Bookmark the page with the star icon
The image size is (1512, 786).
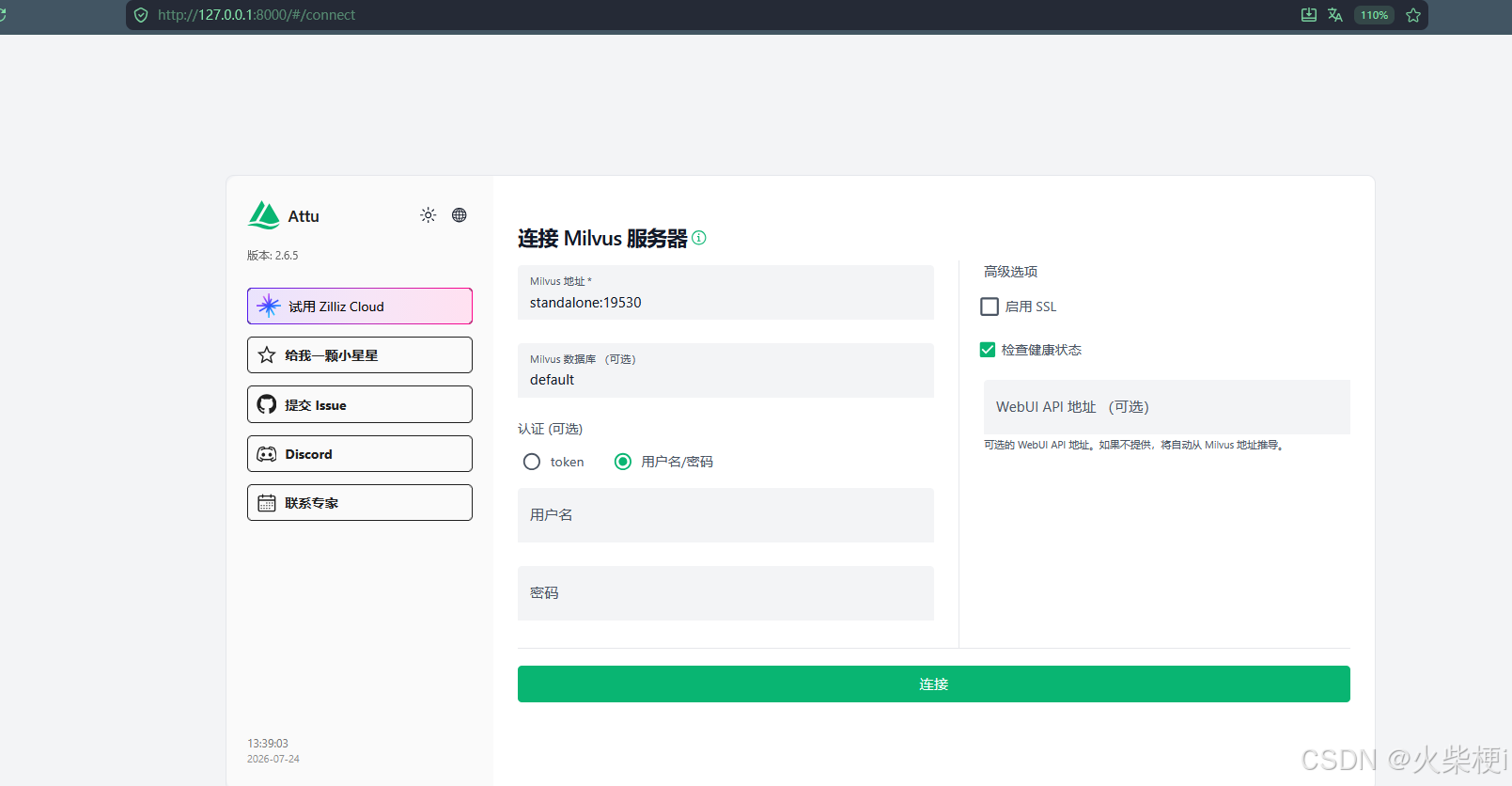click(x=1413, y=15)
